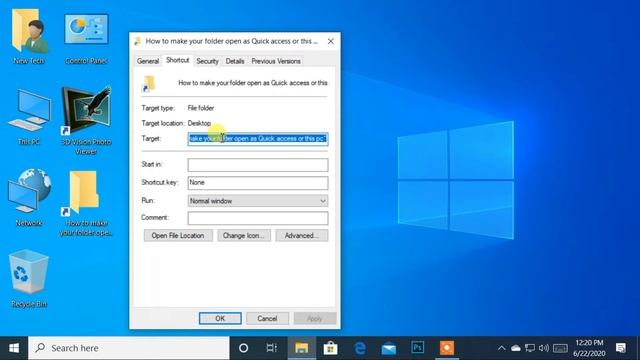Viewport: 640px width, 360px height.
Task: Click the network tray icon
Action: click(x=530, y=348)
